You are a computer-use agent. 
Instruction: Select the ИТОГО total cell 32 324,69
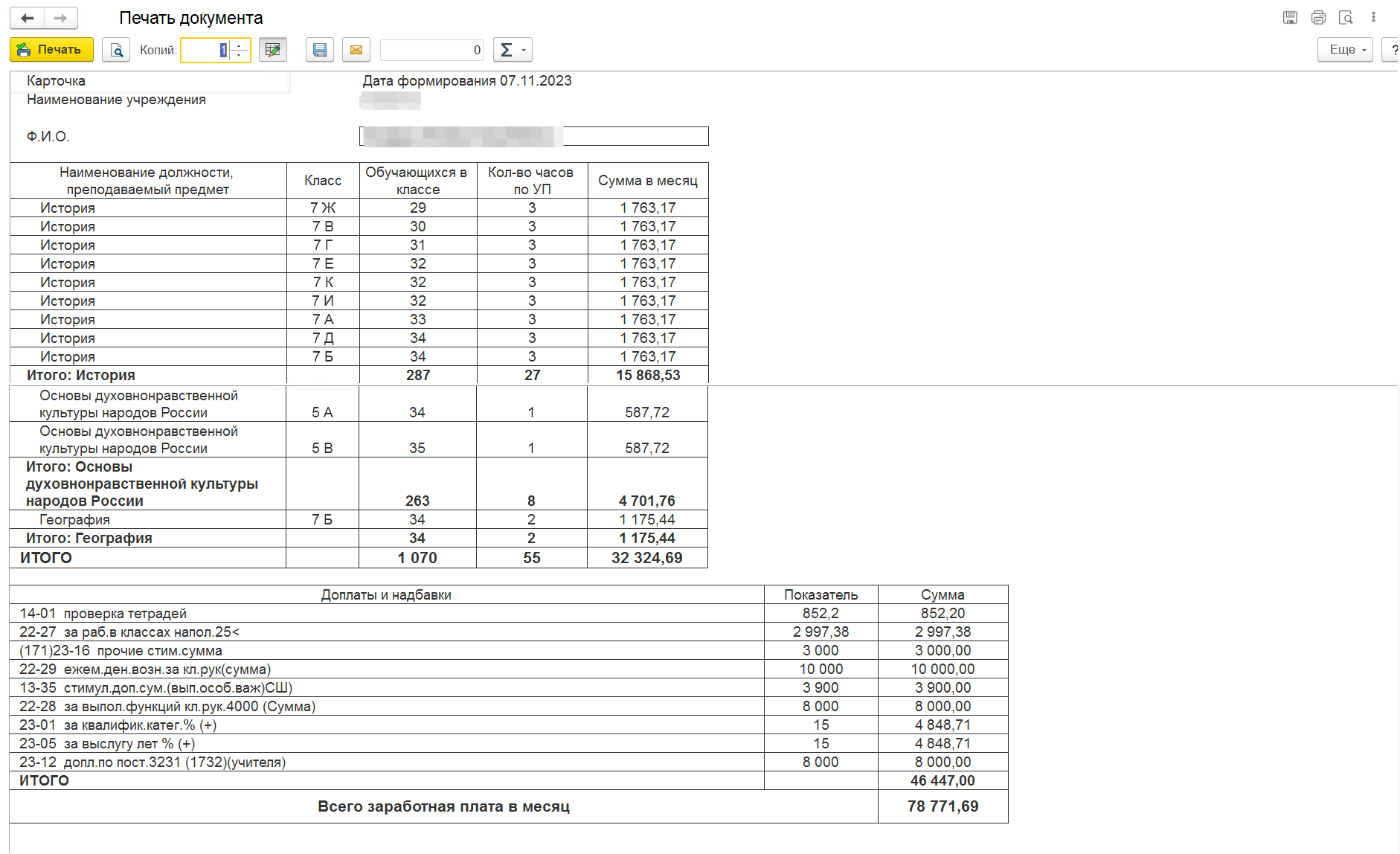[646, 558]
